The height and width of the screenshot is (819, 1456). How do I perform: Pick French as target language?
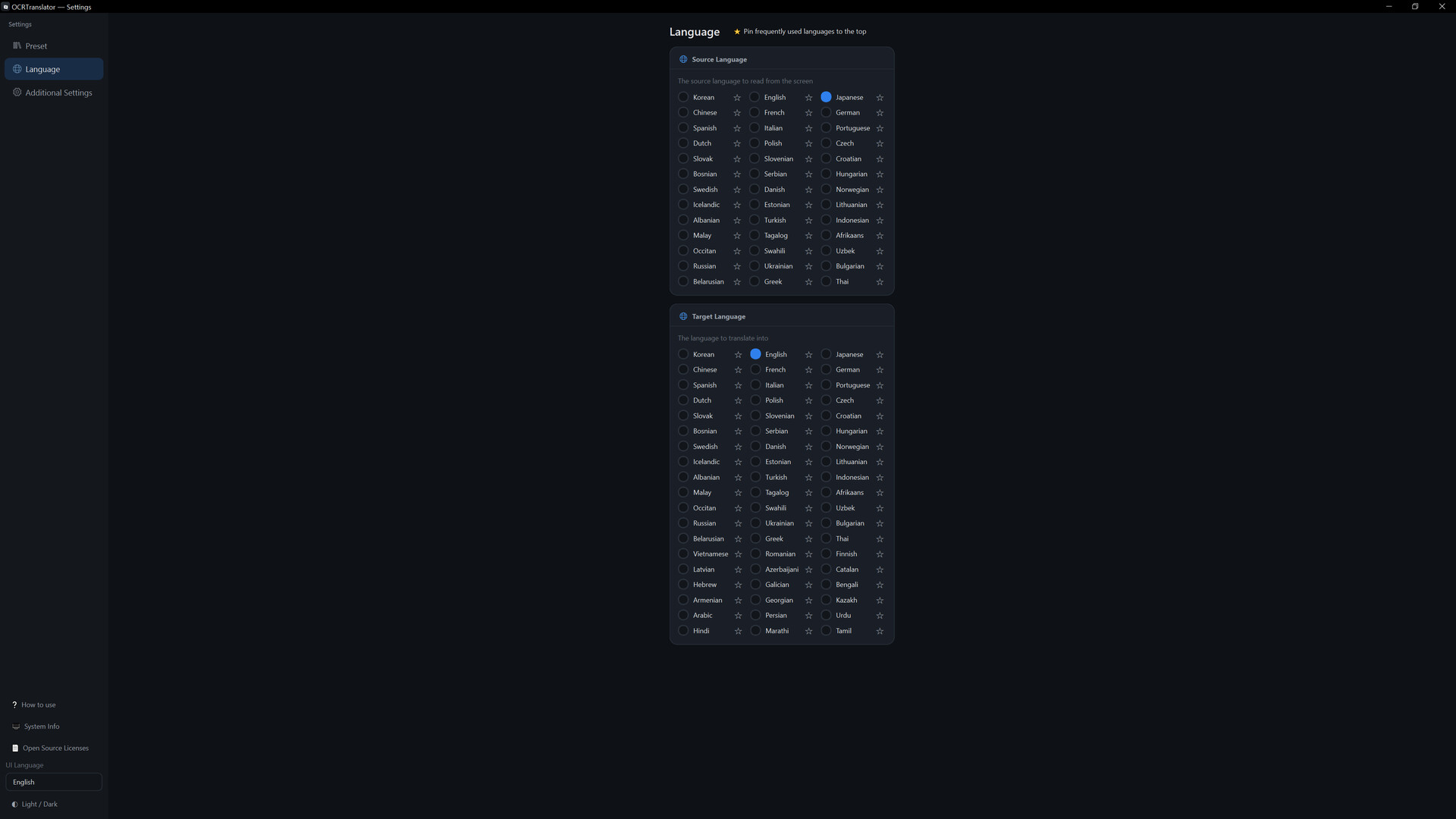pyautogui.click(x=755, y=369)
